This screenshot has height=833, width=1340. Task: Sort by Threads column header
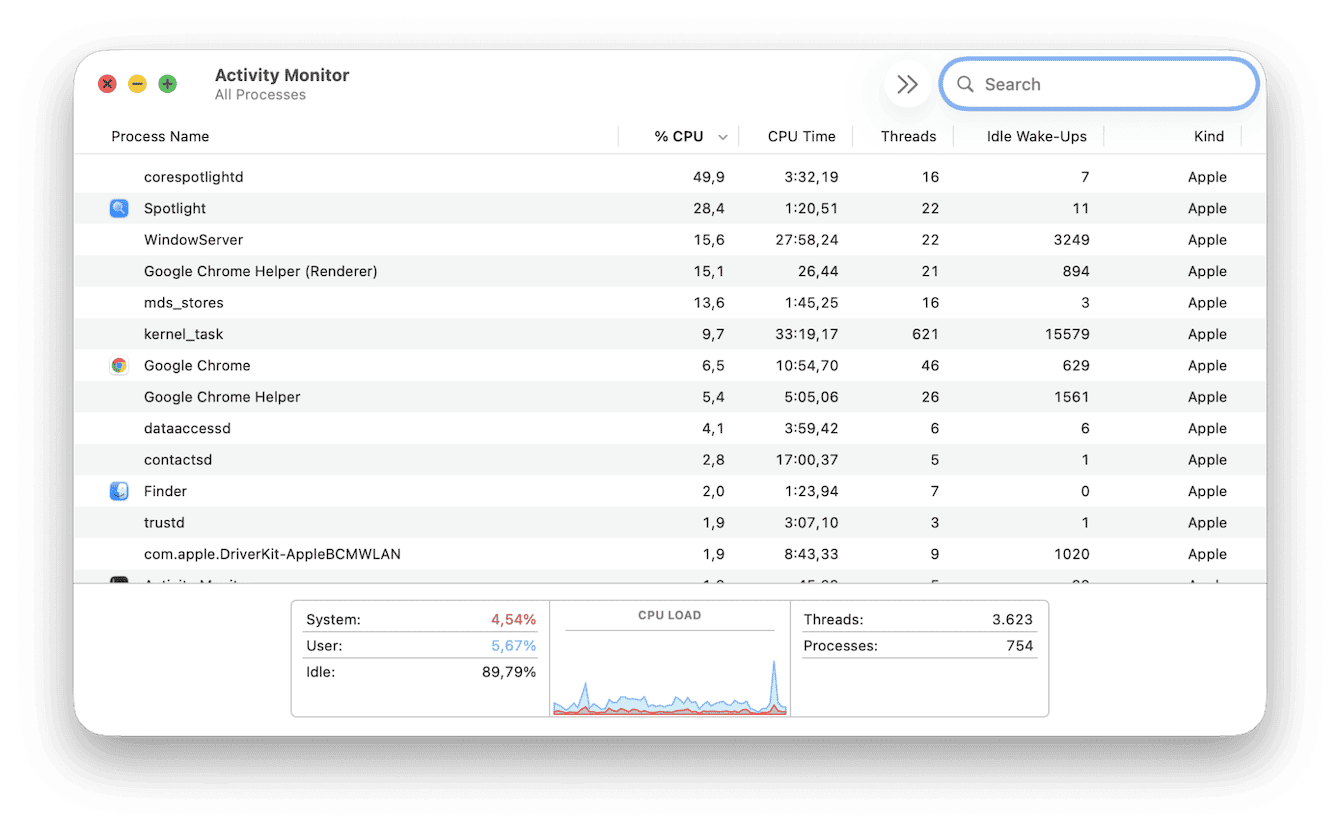908,137
